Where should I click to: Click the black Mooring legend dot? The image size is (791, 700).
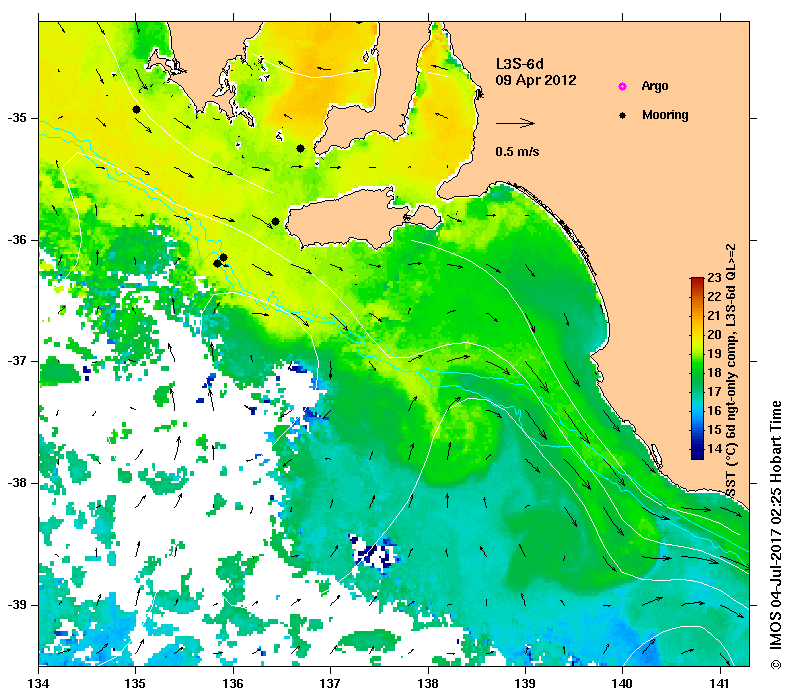pyautogui.click(x=623, y=115)
